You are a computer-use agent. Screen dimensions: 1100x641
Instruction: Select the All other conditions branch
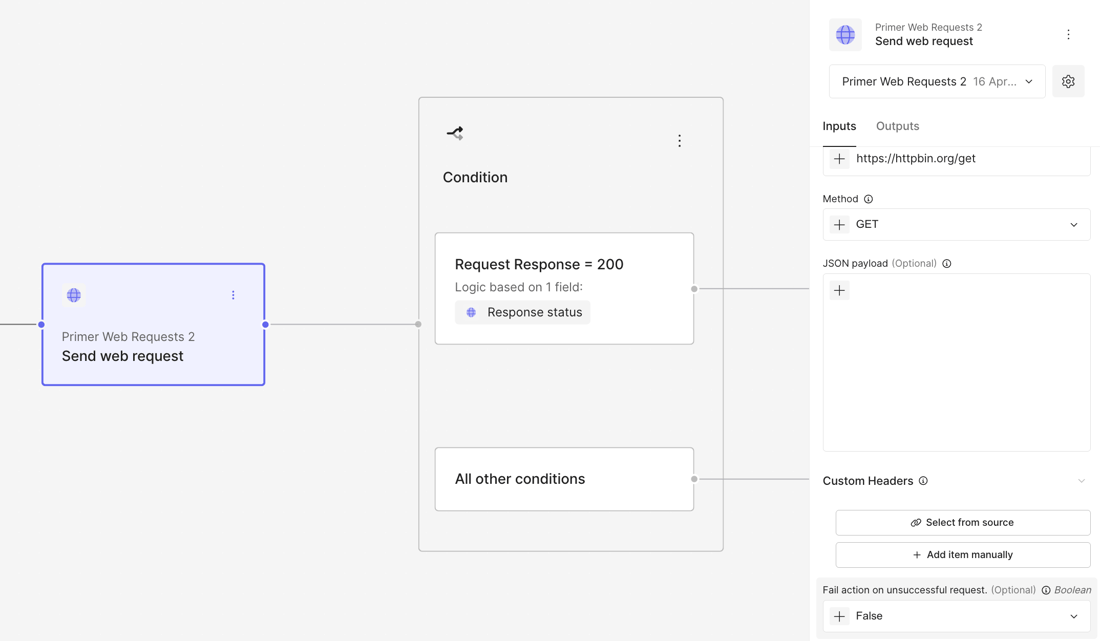[564, 479]
